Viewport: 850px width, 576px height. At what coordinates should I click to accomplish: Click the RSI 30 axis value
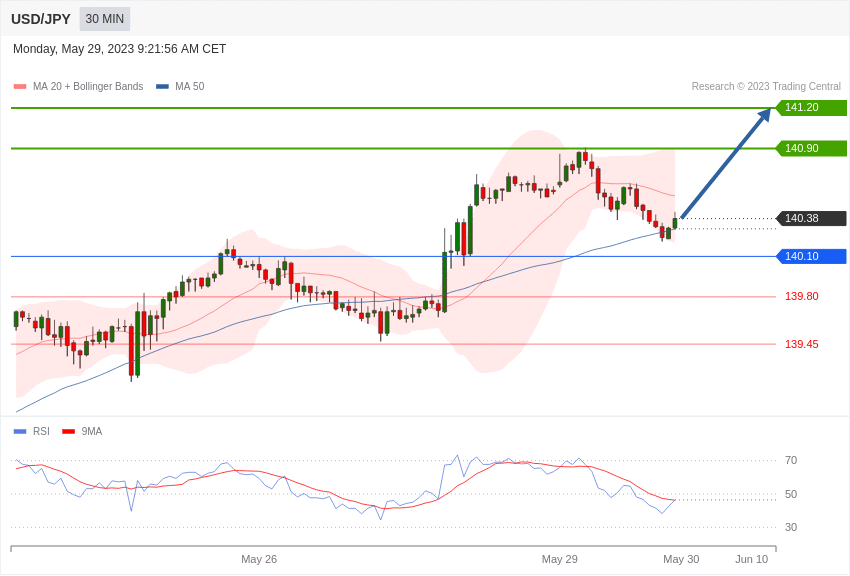click(791, 527)
